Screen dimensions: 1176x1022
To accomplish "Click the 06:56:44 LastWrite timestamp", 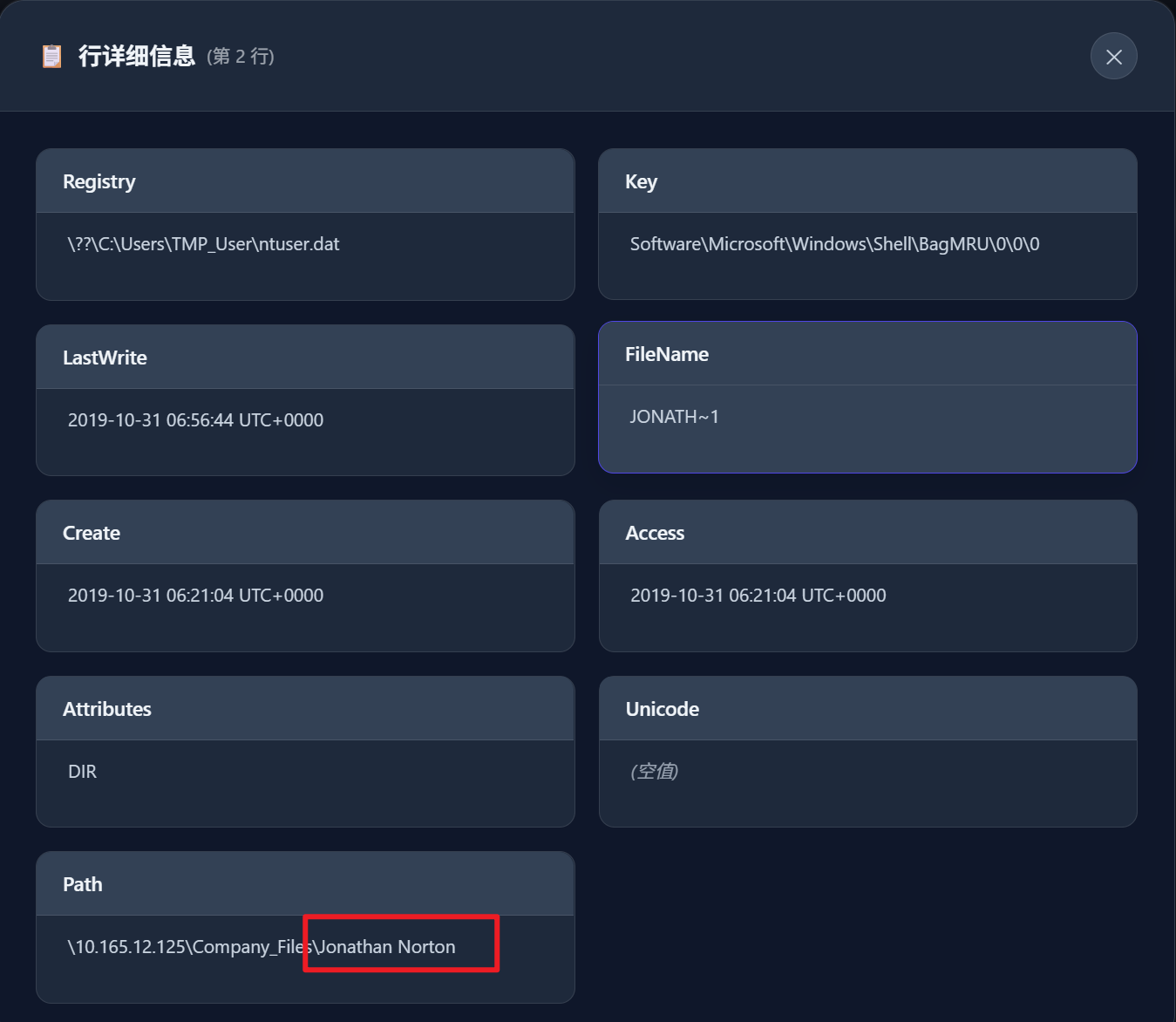I will tap(195, 420).
